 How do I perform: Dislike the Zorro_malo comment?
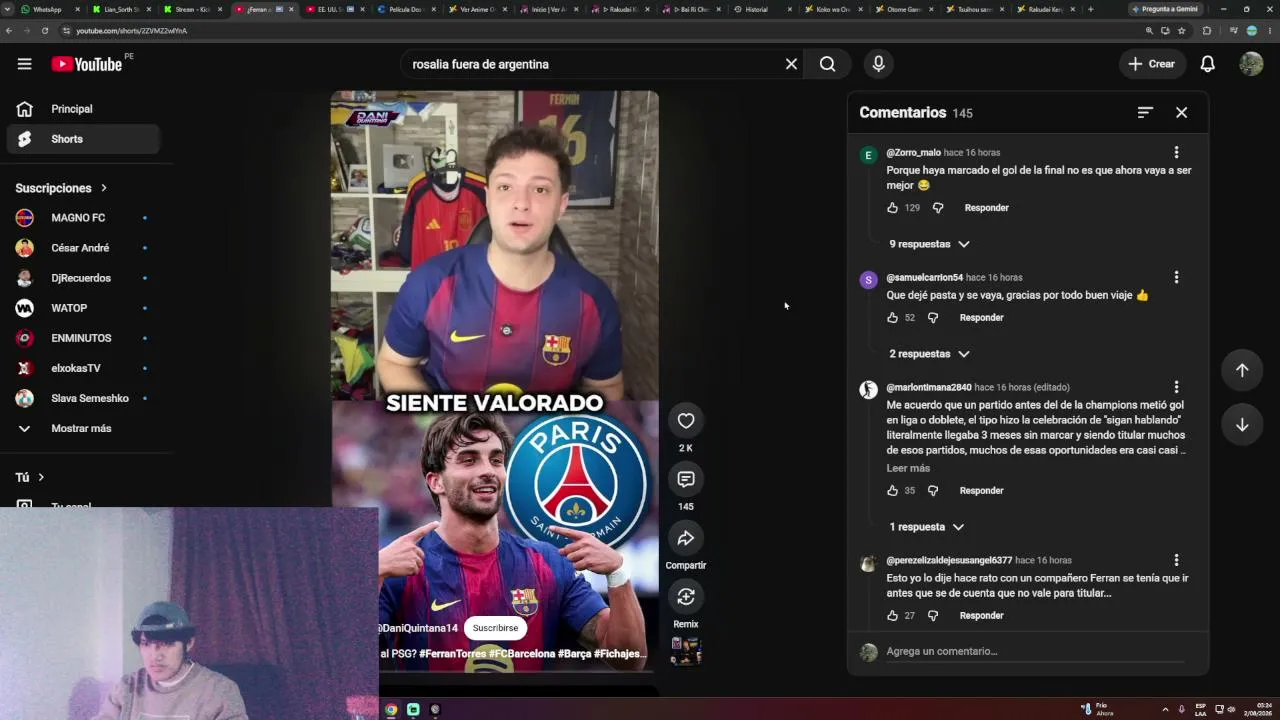pos(938,208)
